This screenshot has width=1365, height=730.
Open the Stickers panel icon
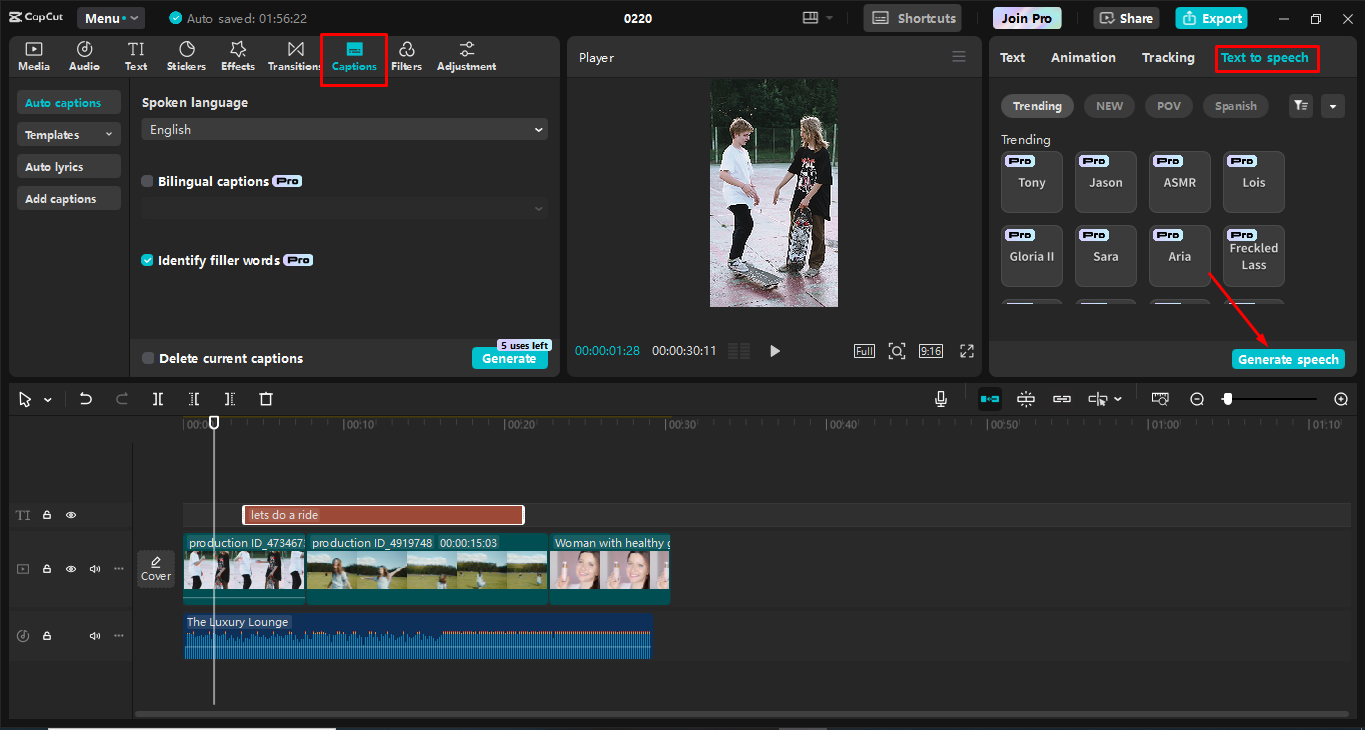tap(186, 56)
